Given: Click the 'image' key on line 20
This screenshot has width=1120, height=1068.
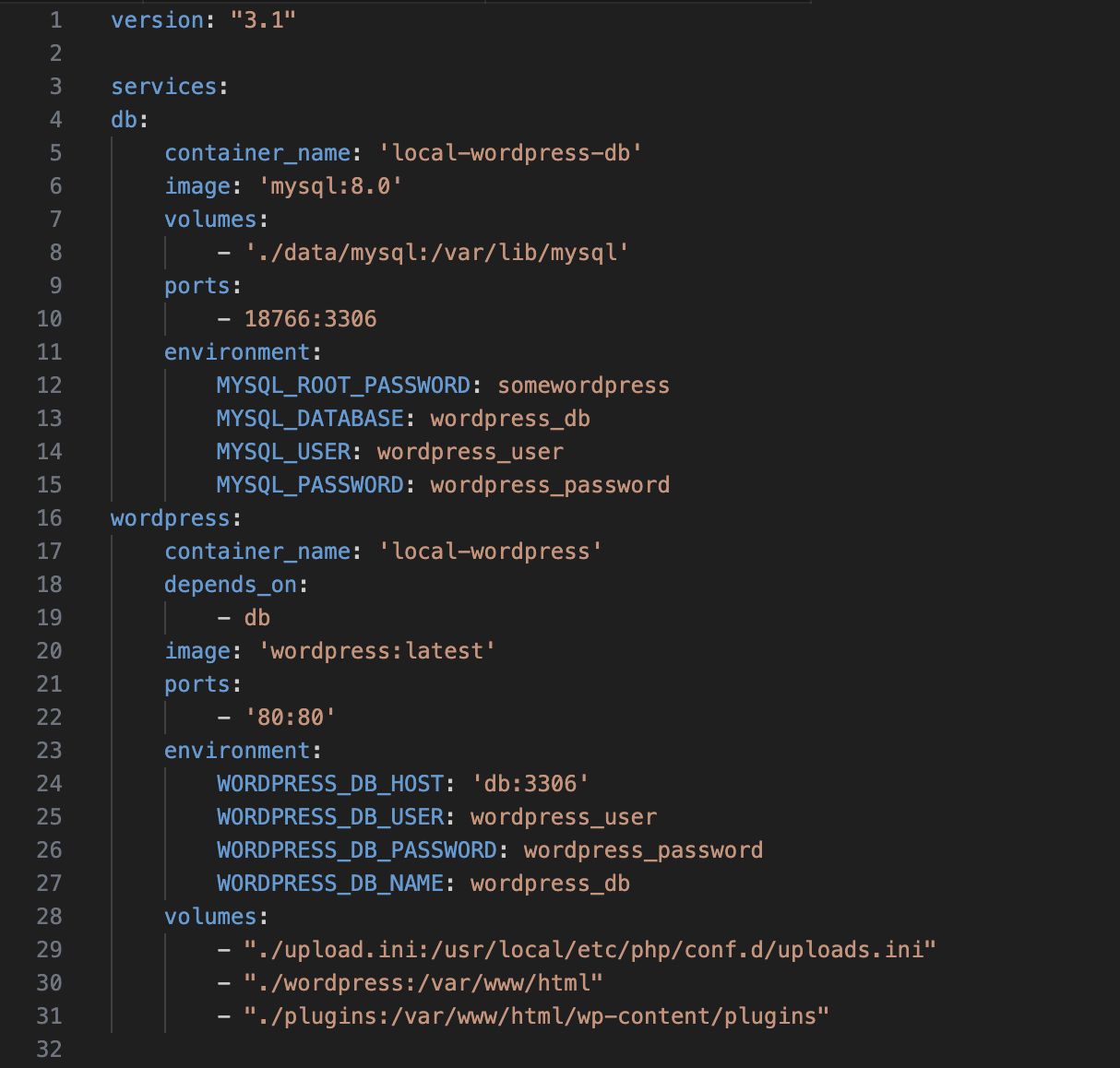Looking at the screenshot, I should coord(197,651).
